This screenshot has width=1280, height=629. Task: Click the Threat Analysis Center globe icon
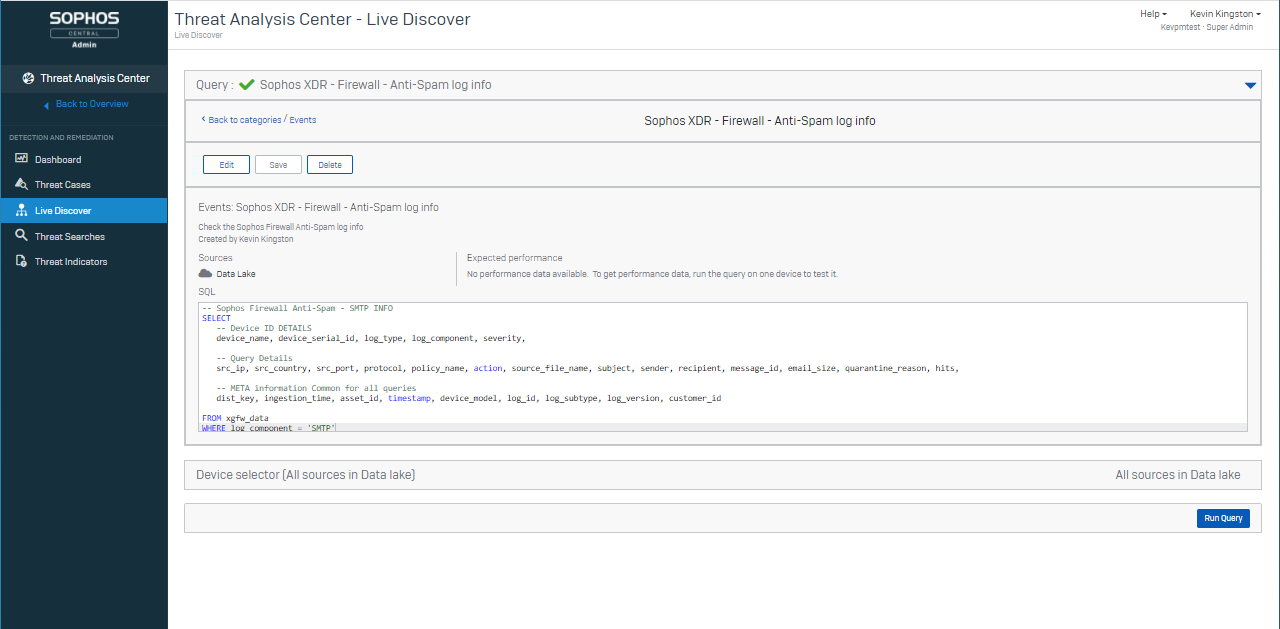click(x=28, y=78)
